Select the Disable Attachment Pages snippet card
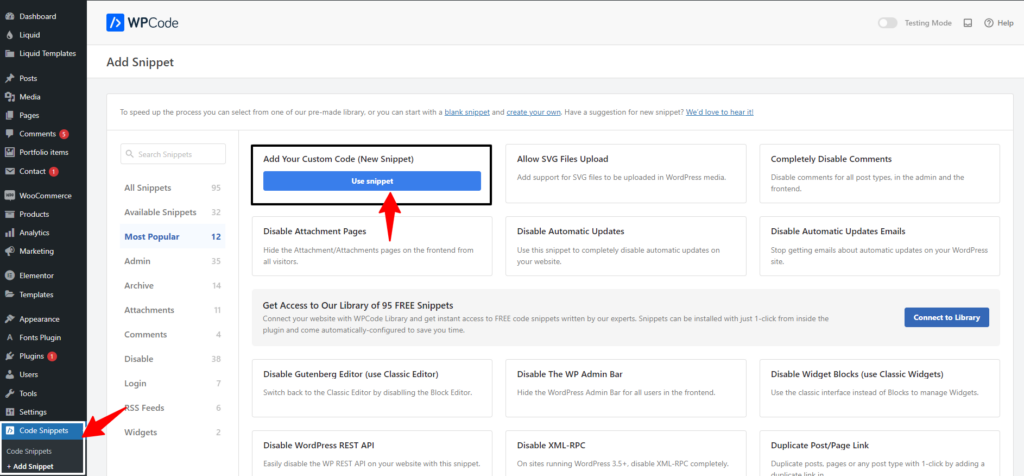 (371, 246)
